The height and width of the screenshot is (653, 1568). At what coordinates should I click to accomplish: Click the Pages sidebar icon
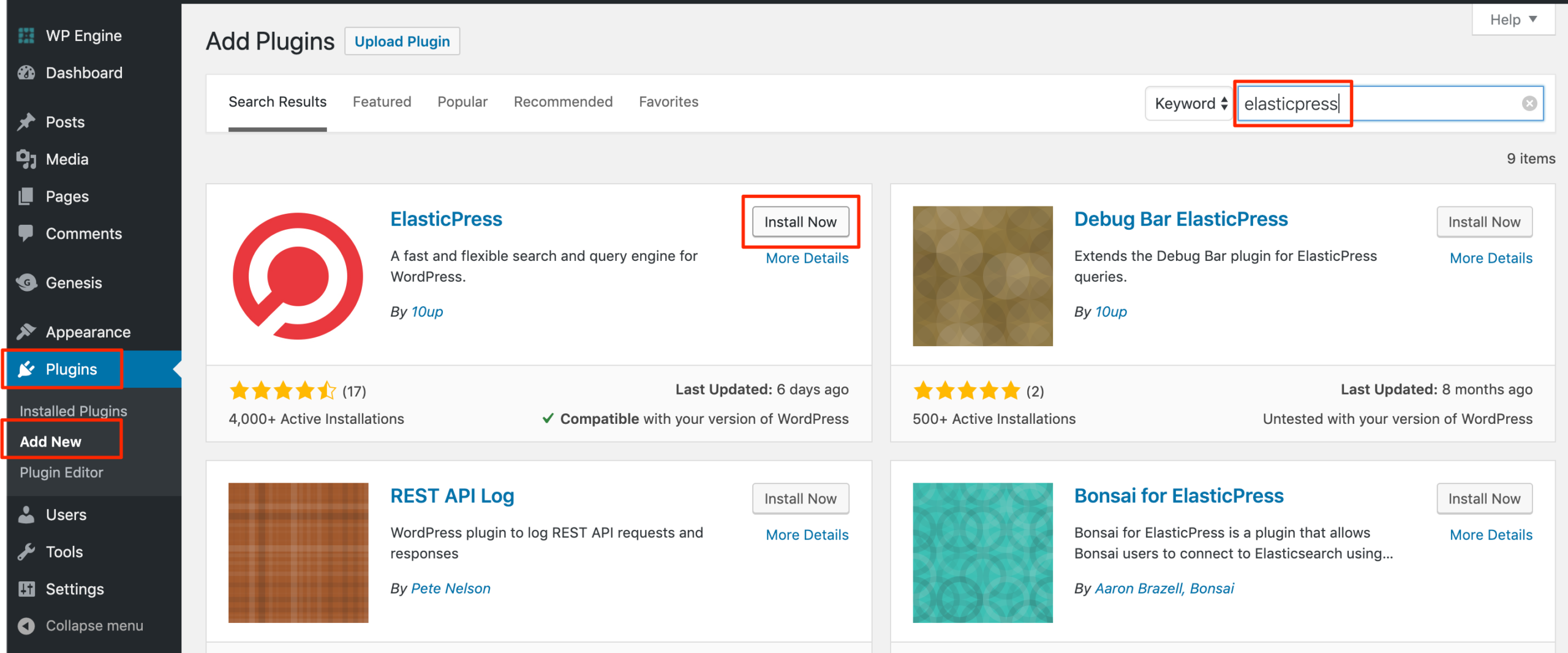26,196
